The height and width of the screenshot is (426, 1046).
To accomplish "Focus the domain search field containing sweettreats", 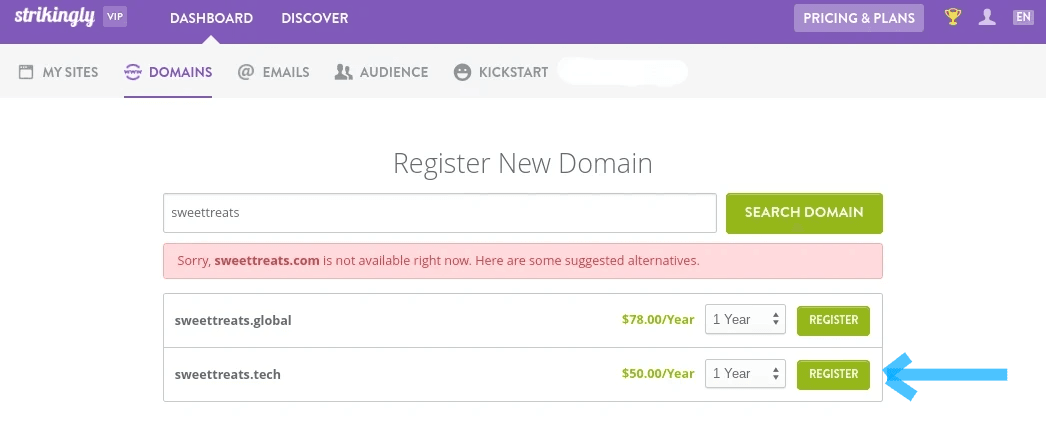I will pos(440,213).
